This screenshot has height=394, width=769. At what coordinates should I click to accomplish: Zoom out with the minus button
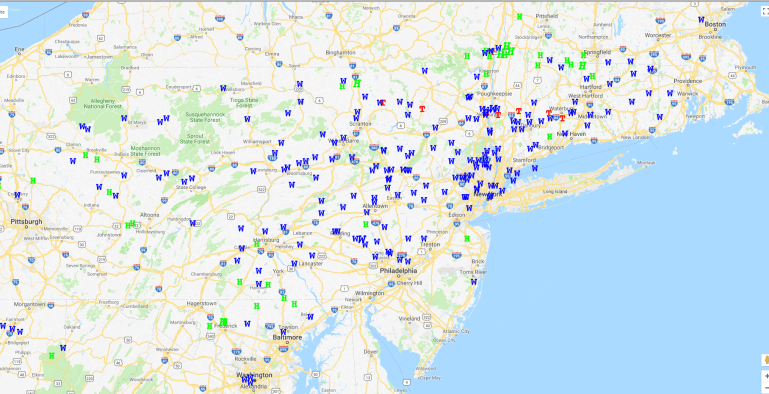765,389
